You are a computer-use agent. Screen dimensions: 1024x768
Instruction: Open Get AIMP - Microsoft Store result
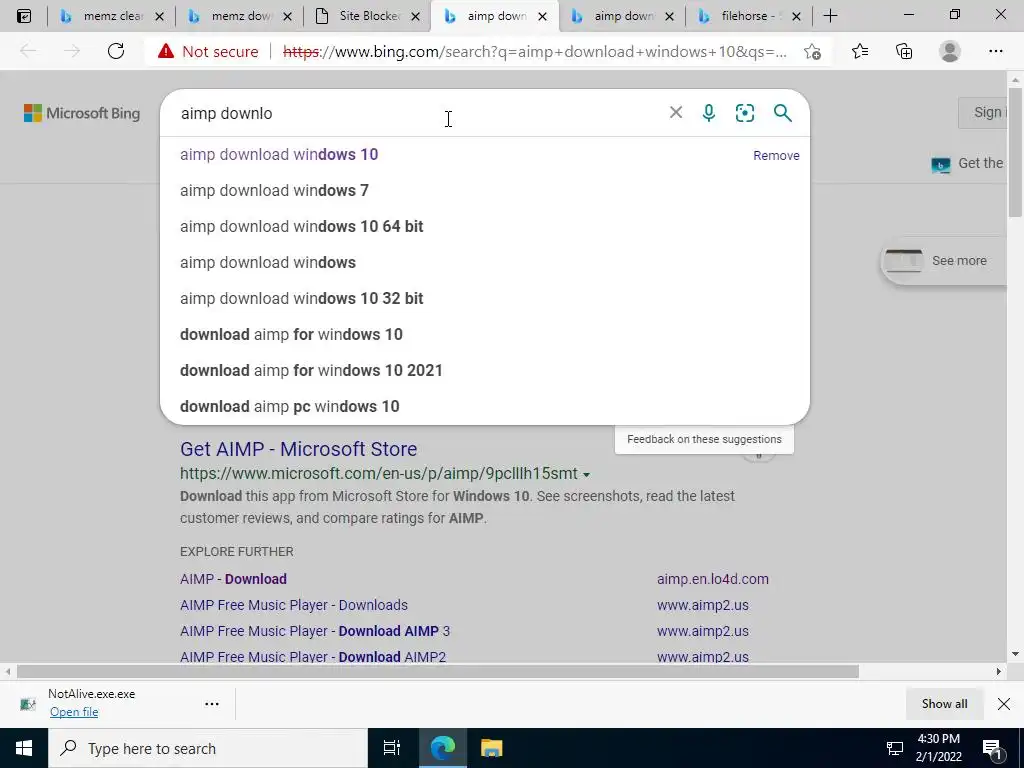click(298, 449)
